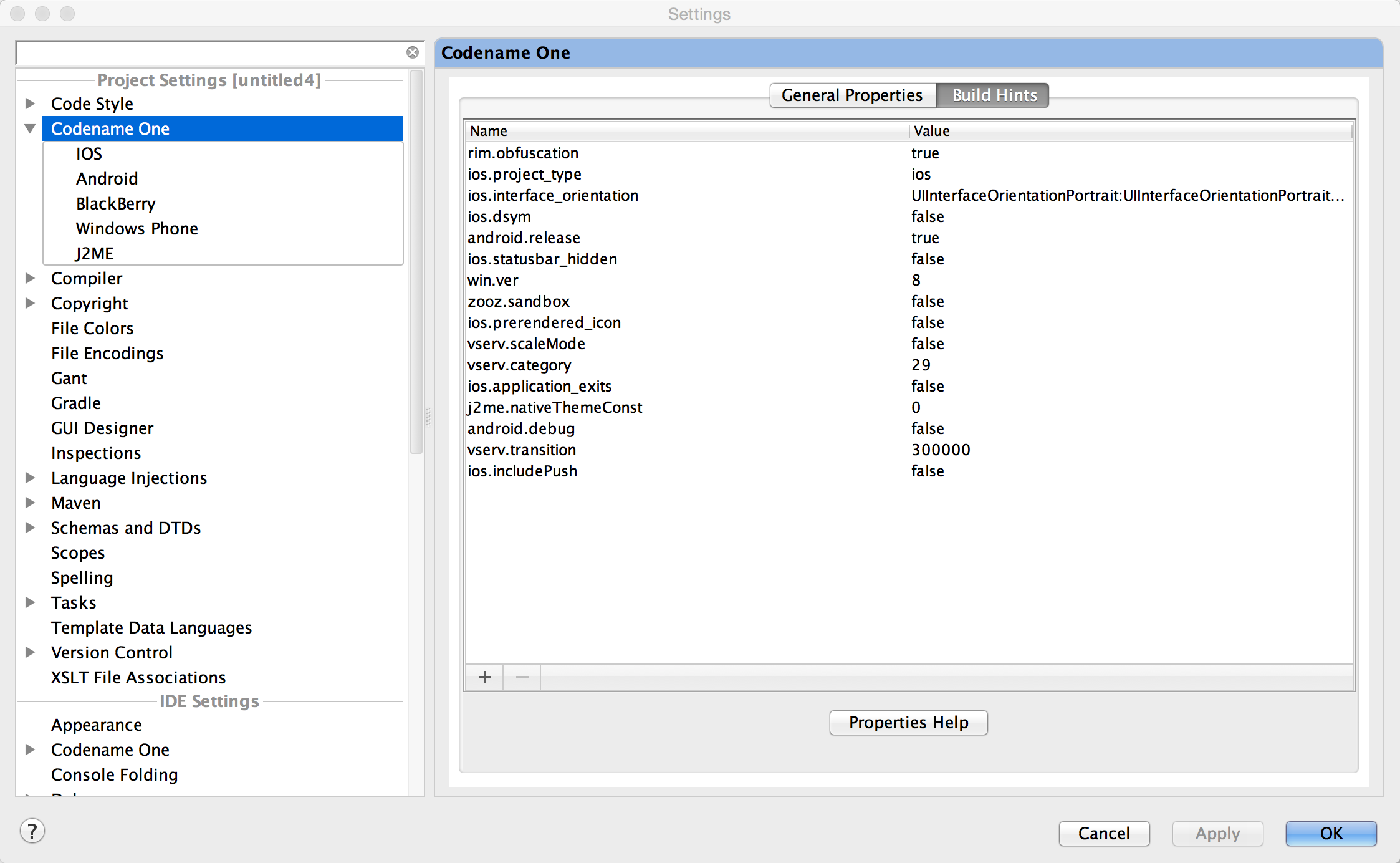Click the settings tree vertical scrollbar
The image size is (1400, 863).
(416, 262)
